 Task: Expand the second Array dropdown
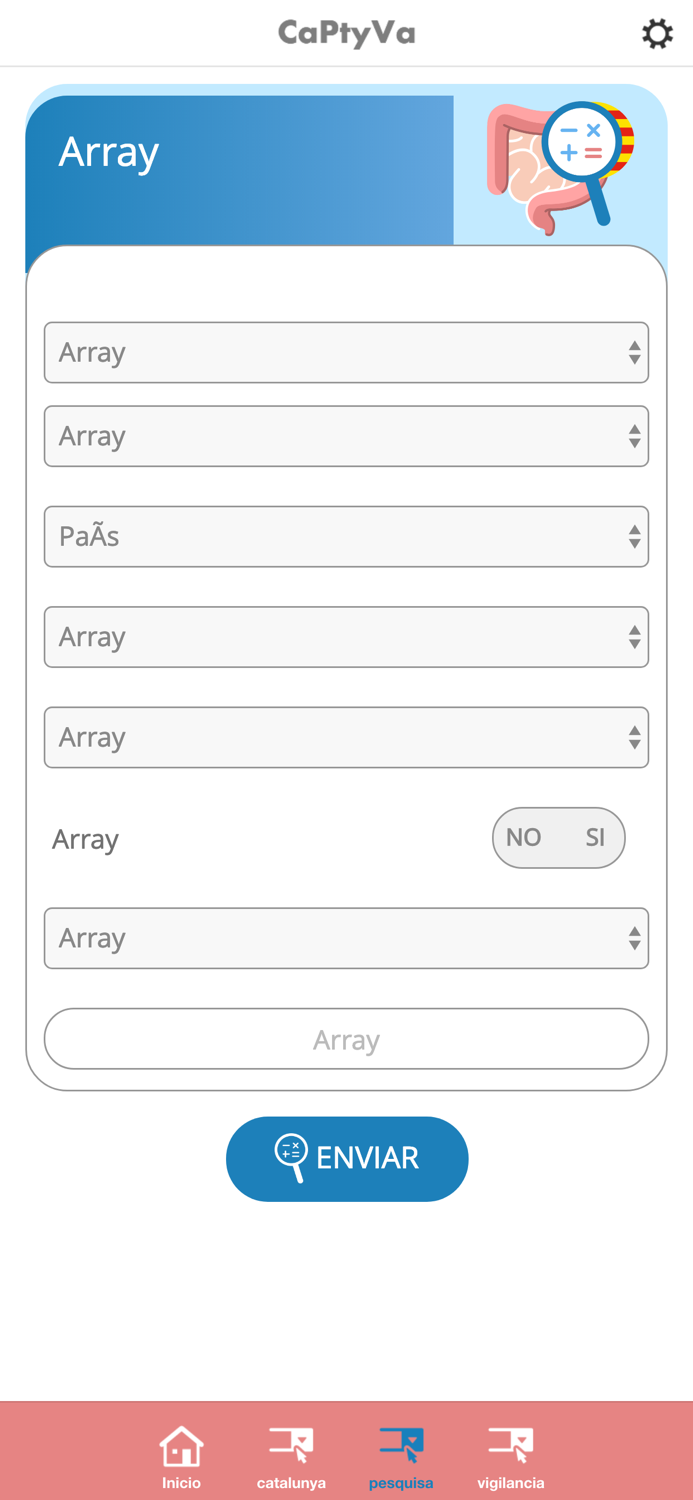tap(346, 436)
